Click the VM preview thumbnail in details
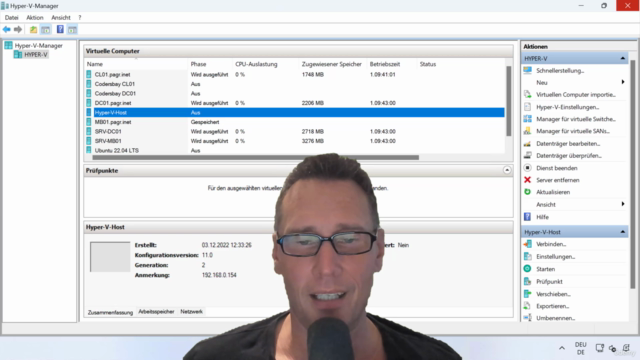Image resolution: width=640 pixels, height=360 pixels. pyautogui.click(x=110, y=257)
